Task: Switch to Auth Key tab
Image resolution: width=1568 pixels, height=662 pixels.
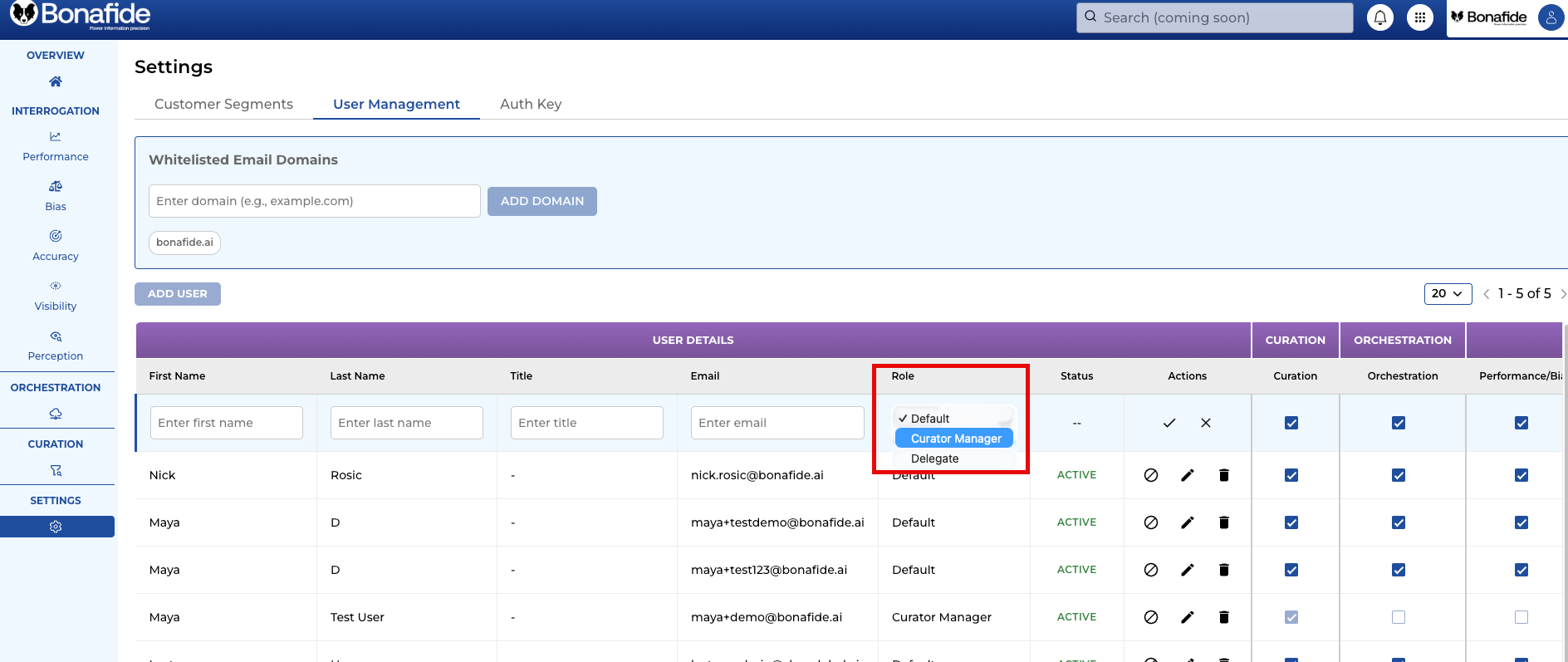Action: point(530,104)
